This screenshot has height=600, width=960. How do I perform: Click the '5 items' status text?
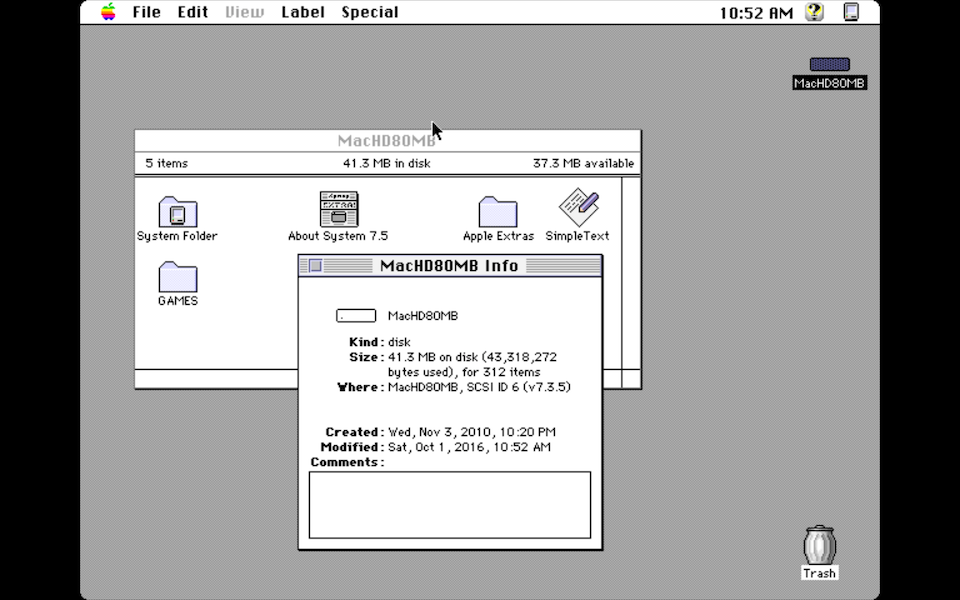(x=167, y=163)
